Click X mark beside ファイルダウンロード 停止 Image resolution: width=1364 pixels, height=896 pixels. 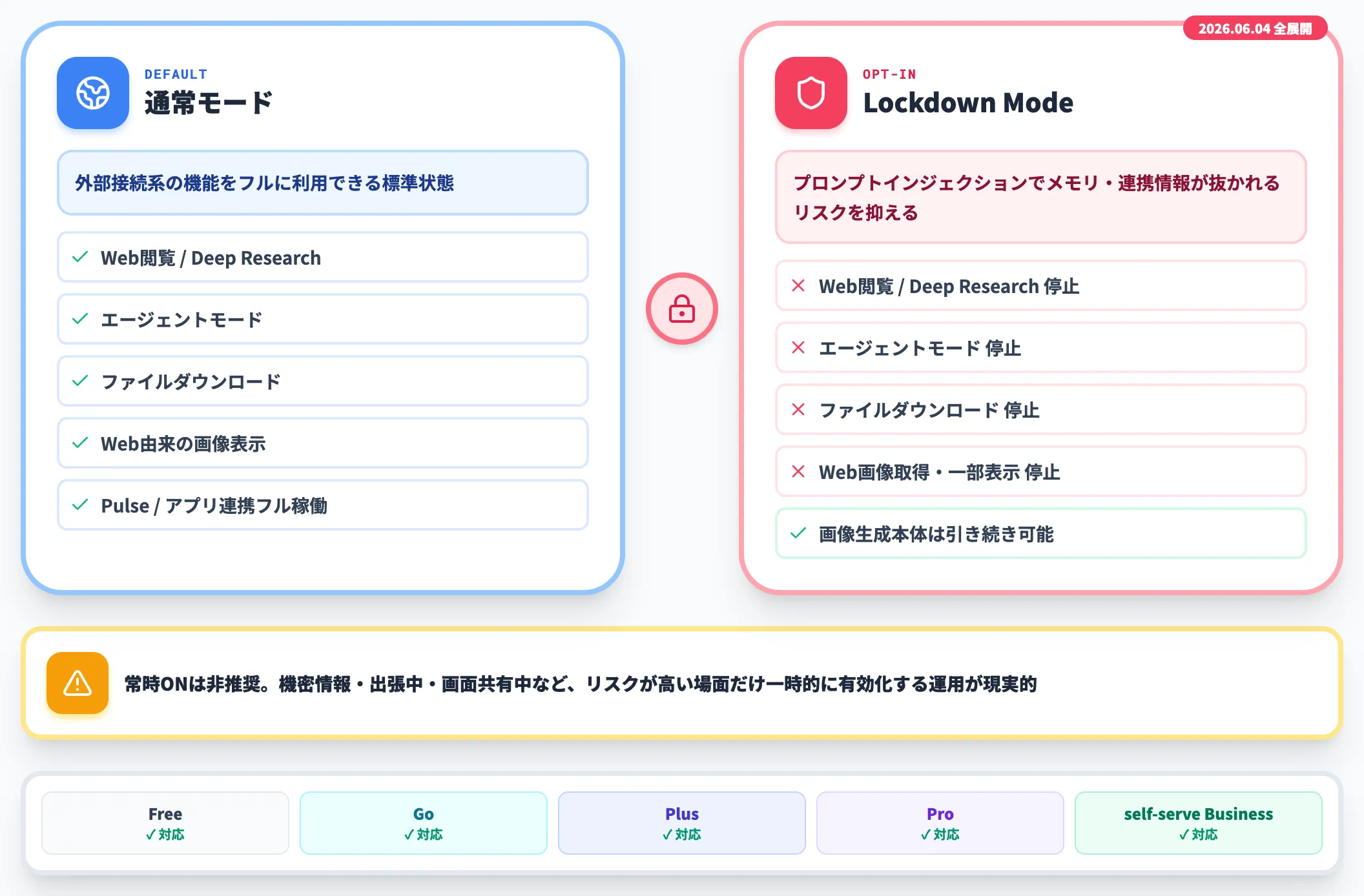798,409
